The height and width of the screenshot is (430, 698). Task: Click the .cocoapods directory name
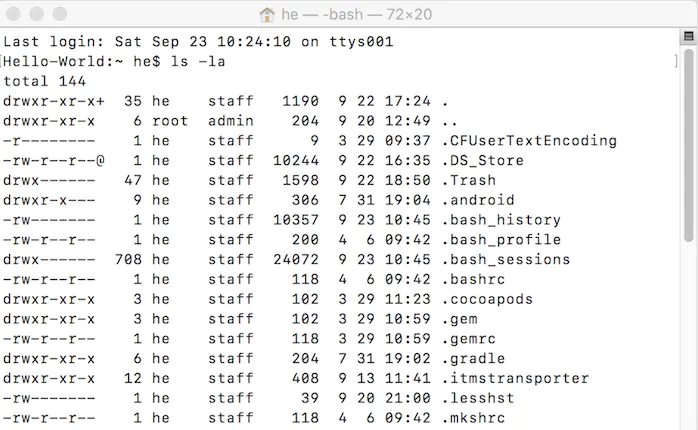point(487,299)
